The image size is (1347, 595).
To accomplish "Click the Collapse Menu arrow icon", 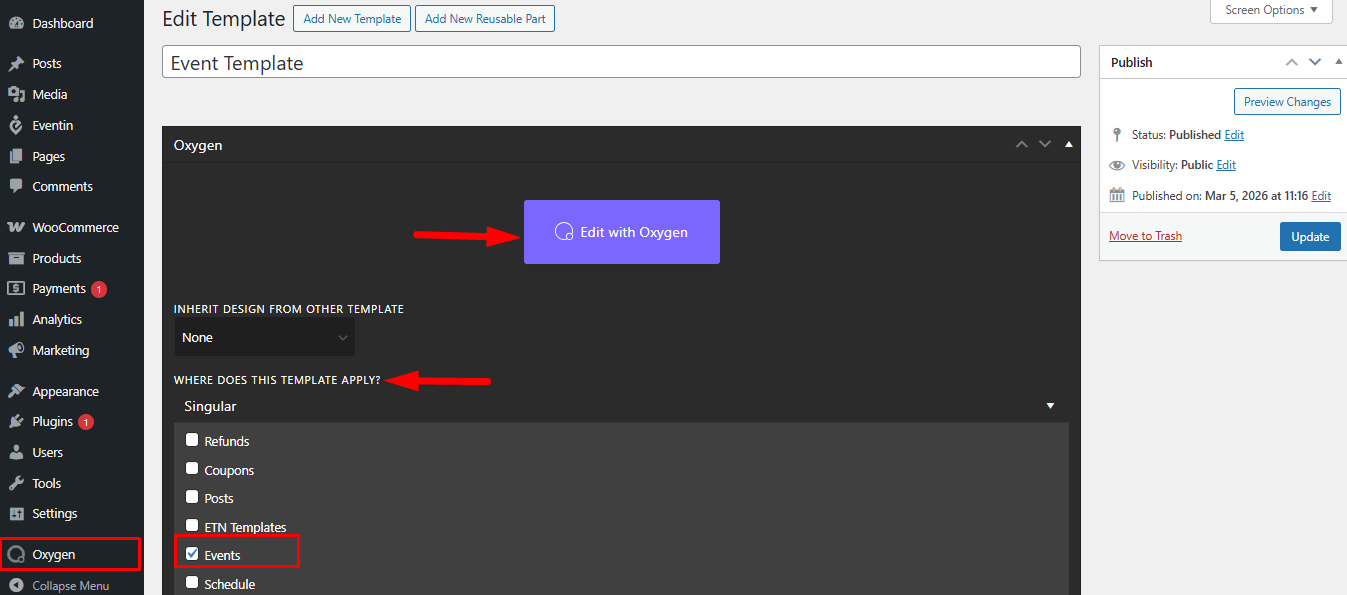I will click(x=16, y=586).
